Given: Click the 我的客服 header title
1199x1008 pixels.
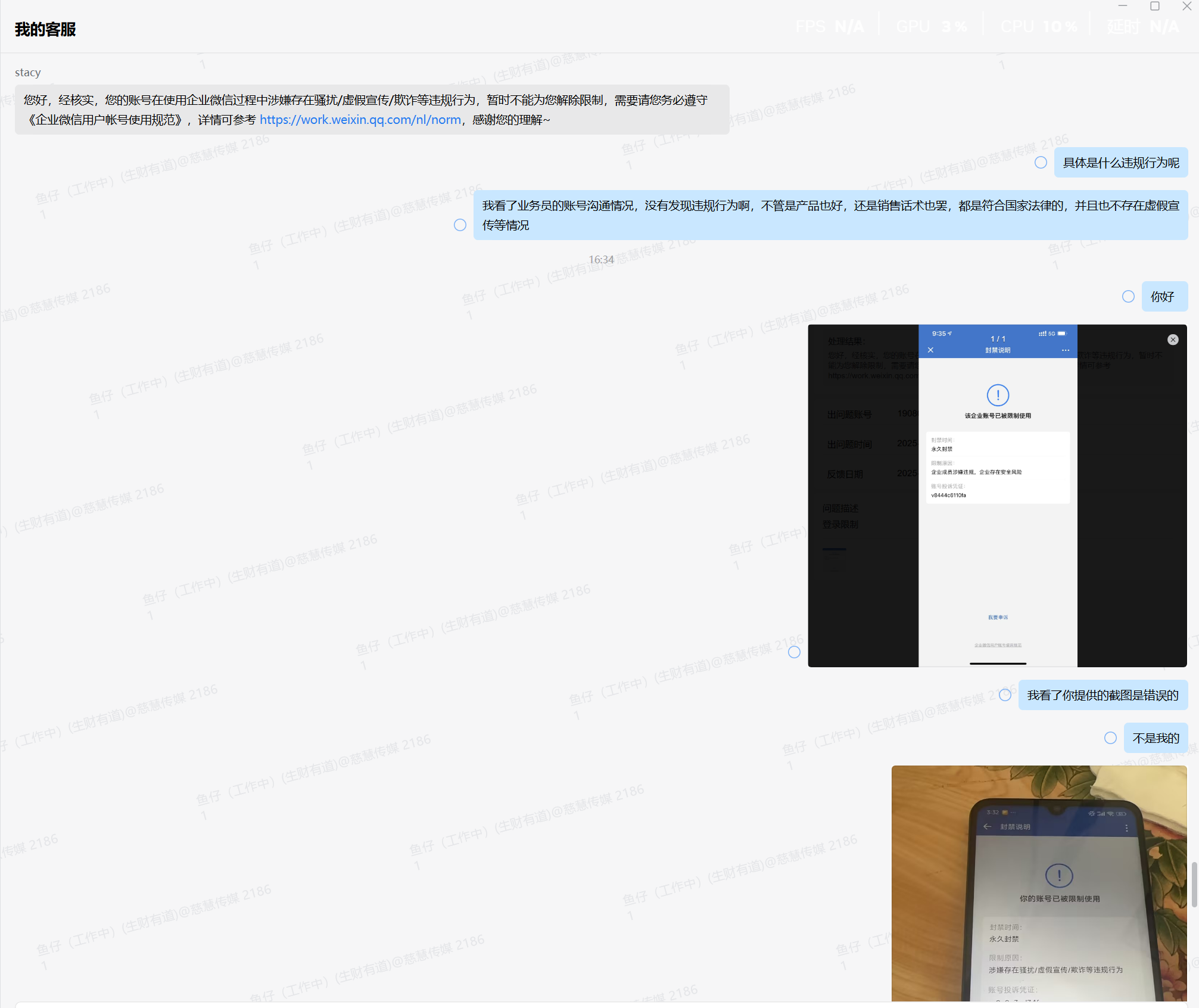Looking at the screenshot, I should 45,29.
